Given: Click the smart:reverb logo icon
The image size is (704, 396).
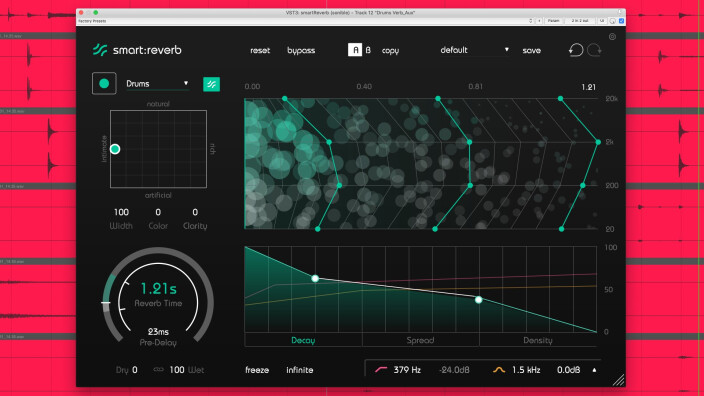Looking at the screenshot, I should pos(100,50).
